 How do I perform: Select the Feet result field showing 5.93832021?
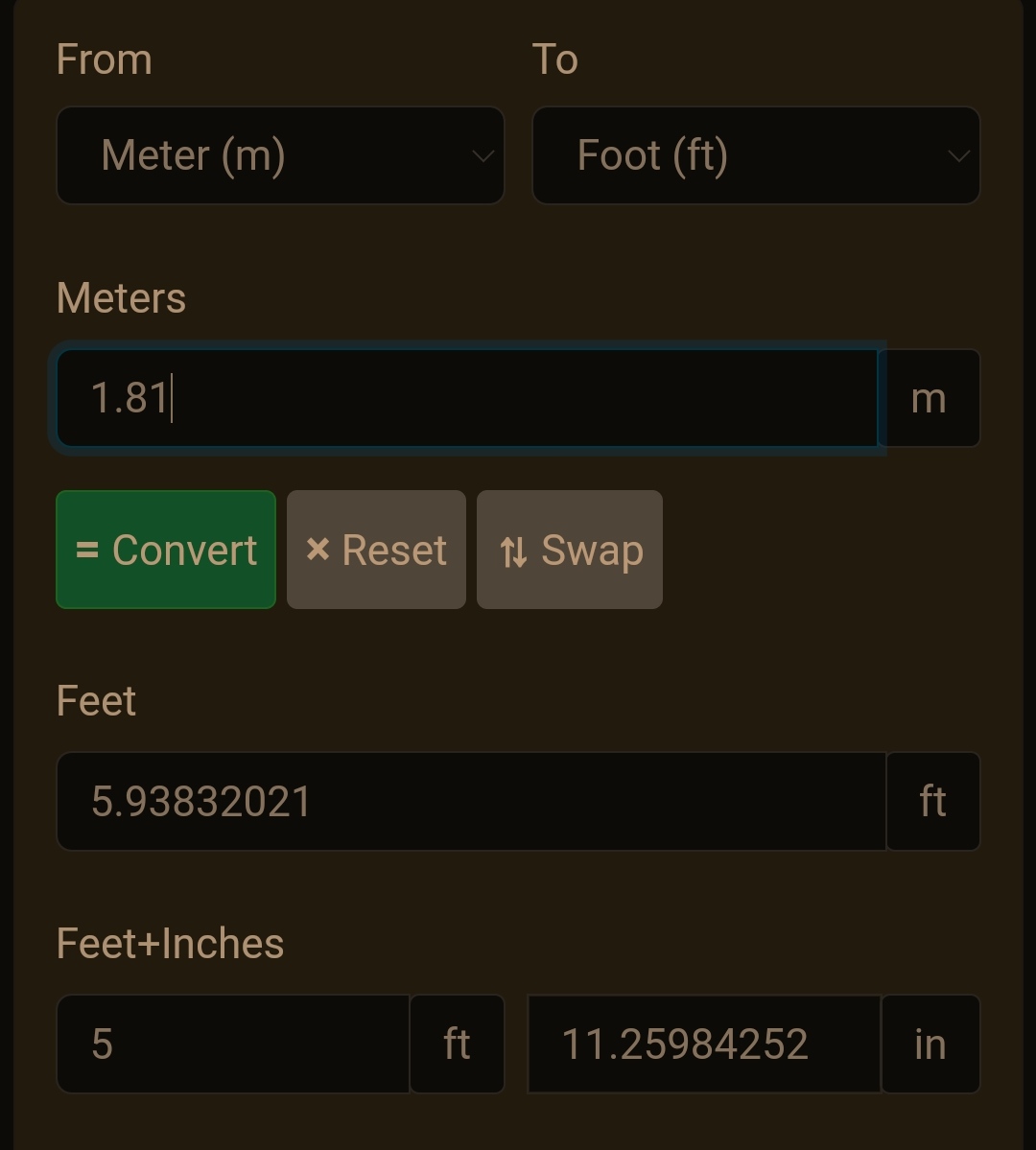470,802
